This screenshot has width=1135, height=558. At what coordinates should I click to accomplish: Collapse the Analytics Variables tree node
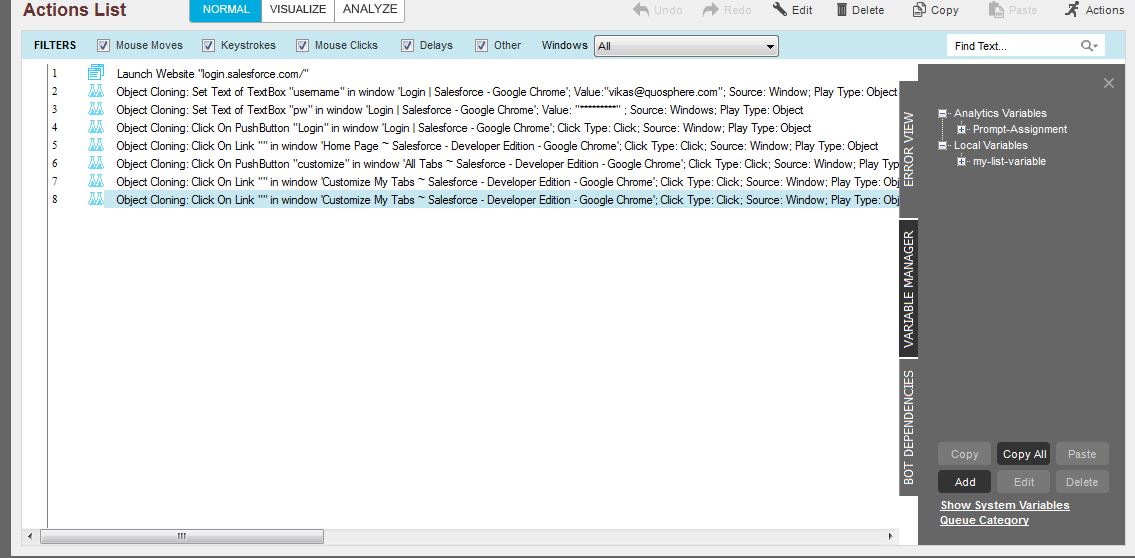942,114
